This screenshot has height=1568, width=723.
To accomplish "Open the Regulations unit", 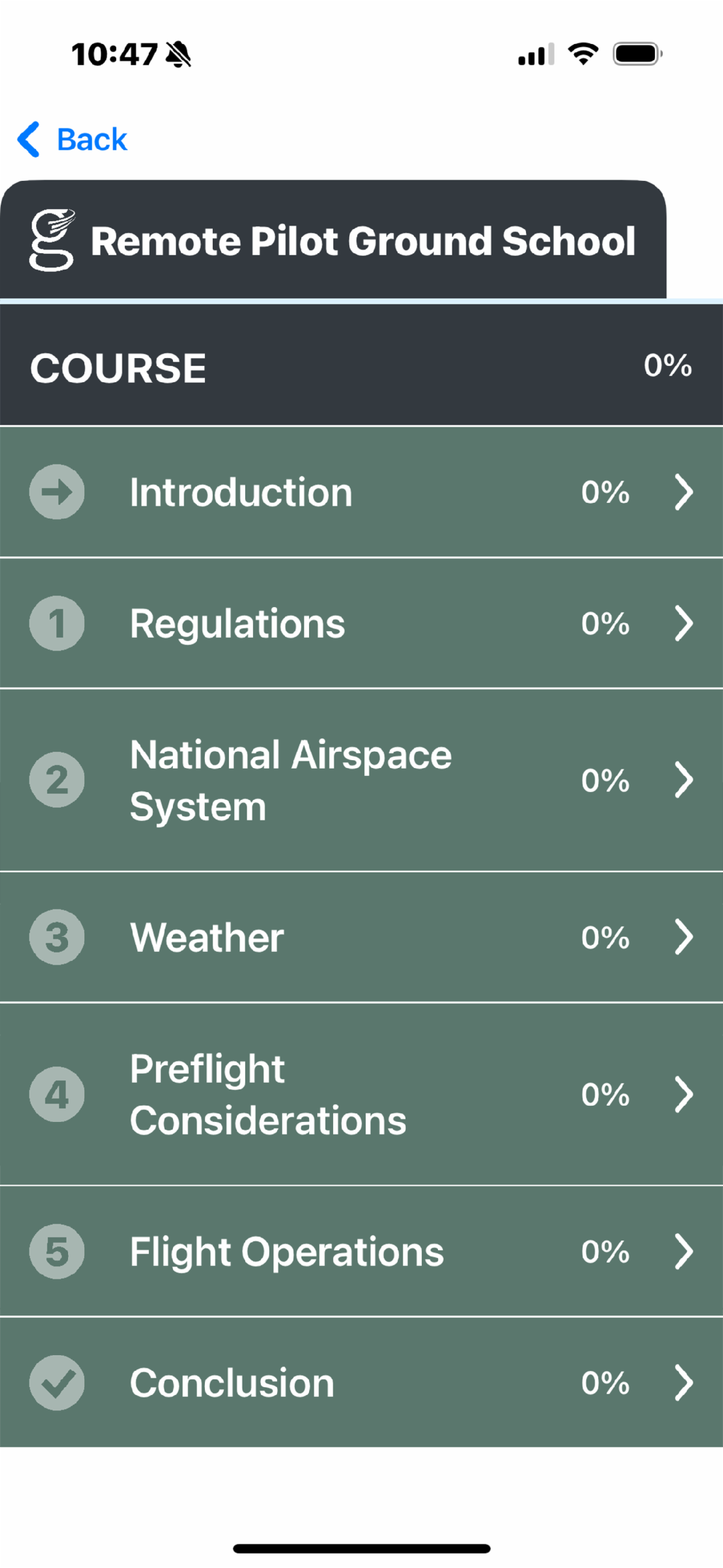I will [x=237, y=623].
